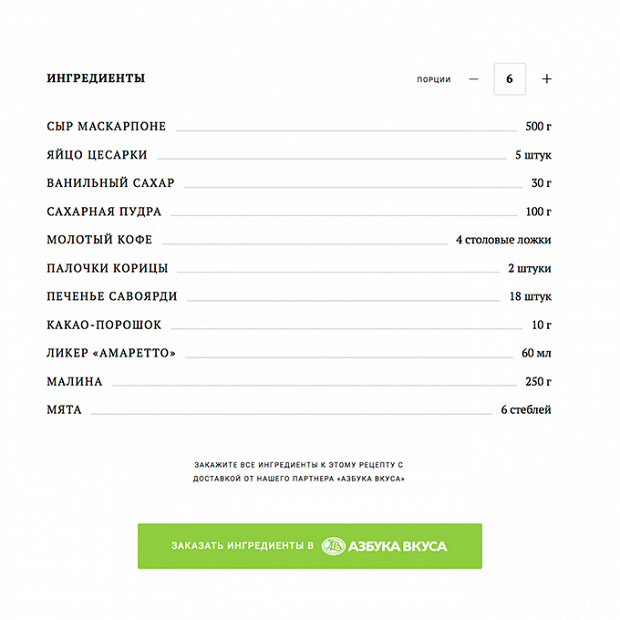Click the minus icon to decrease portions
This screenshot has width=620, height=620.
pos(474,79)
